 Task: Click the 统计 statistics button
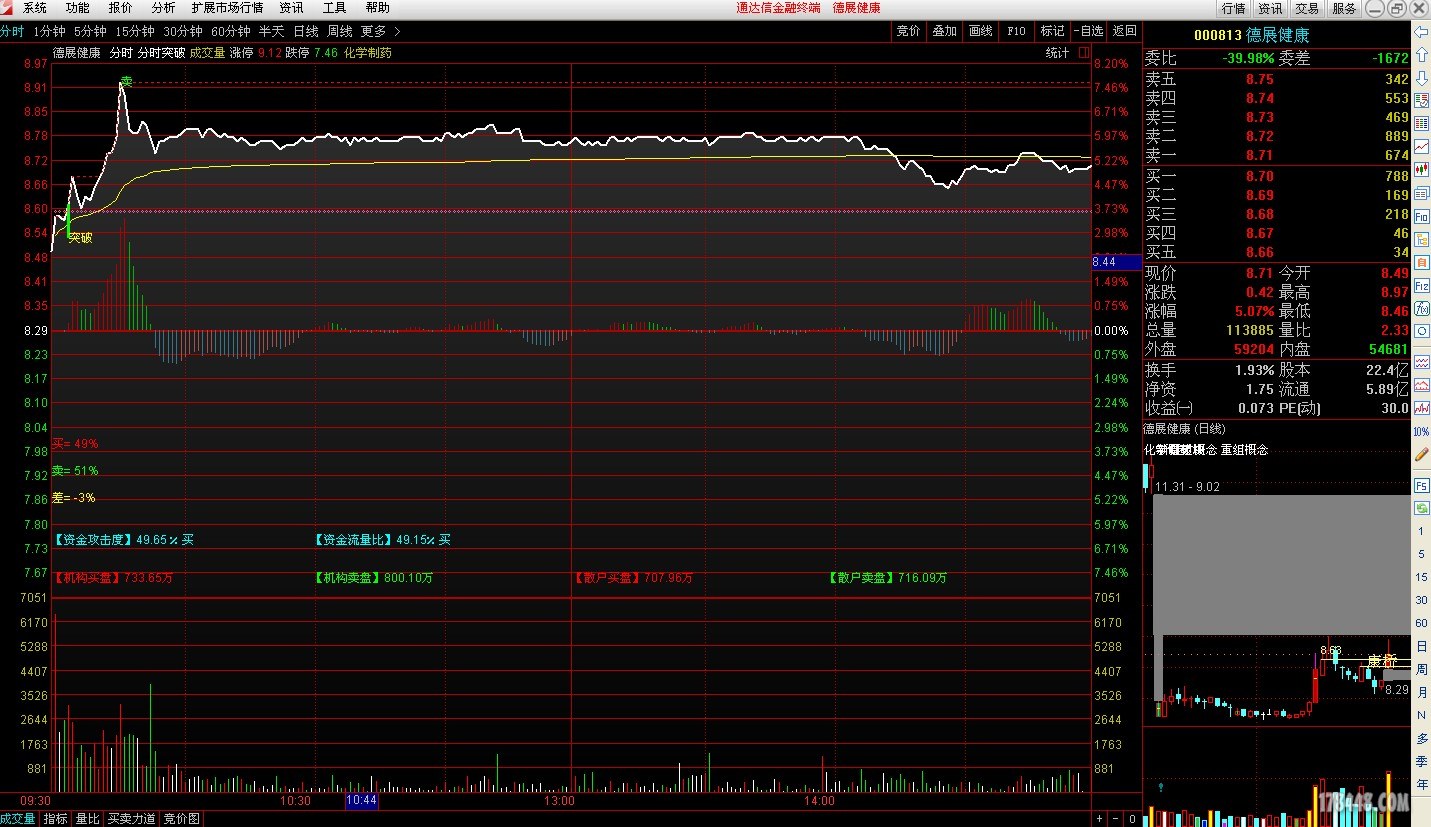click(x=1057, y=53)
